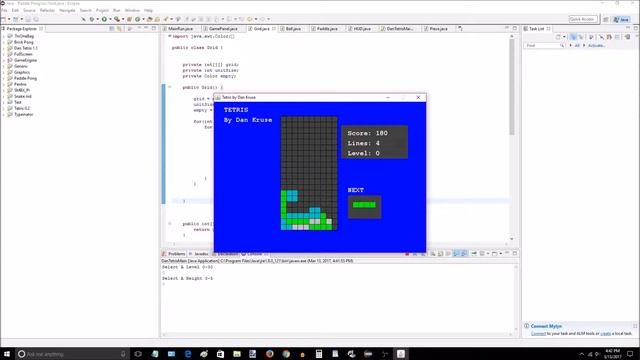The width and height of the screenshot is (640, 360).
Task: Open Firefox from taskbar
Action: coord(269,354)
